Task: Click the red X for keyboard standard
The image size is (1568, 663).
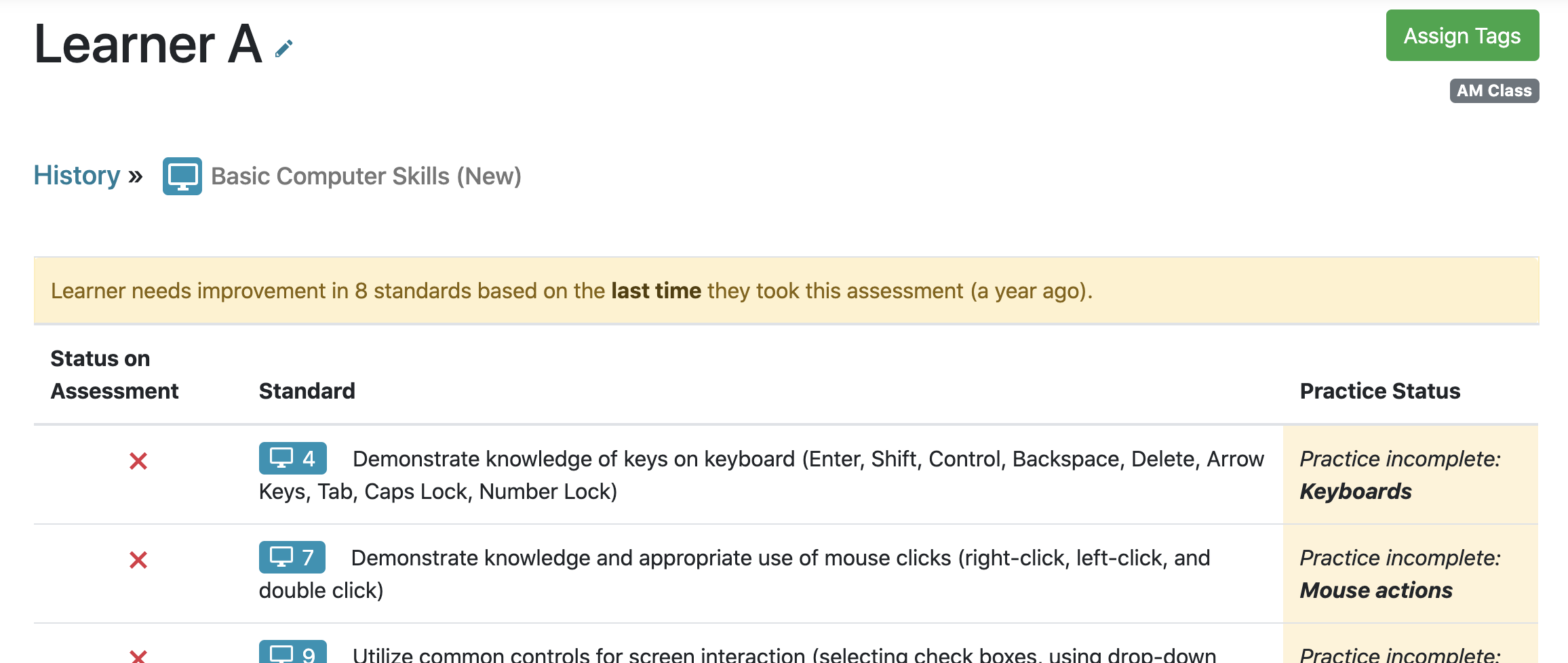Action: coord(138,461)
